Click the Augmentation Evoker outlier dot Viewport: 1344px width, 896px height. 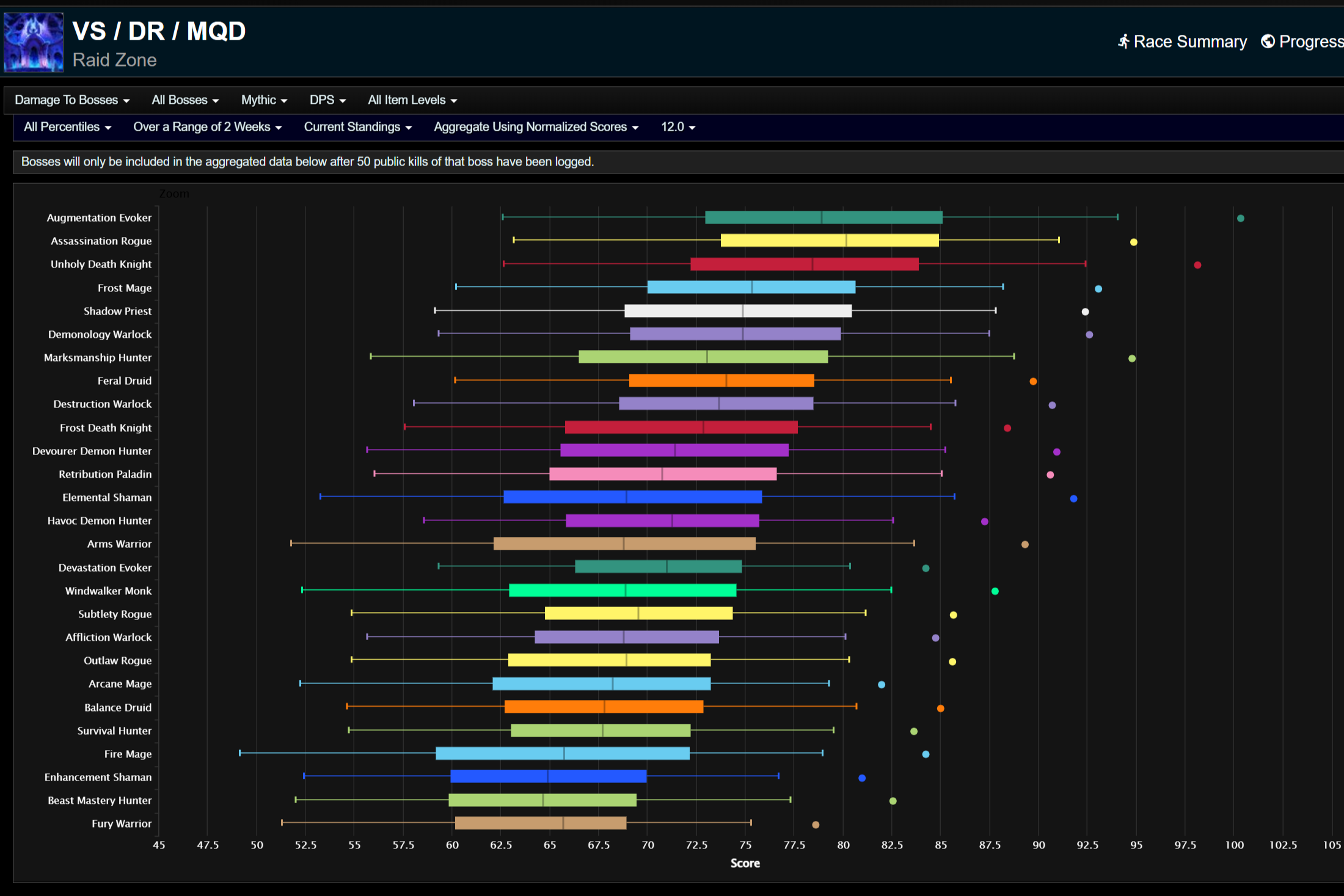pos(1240,218)
